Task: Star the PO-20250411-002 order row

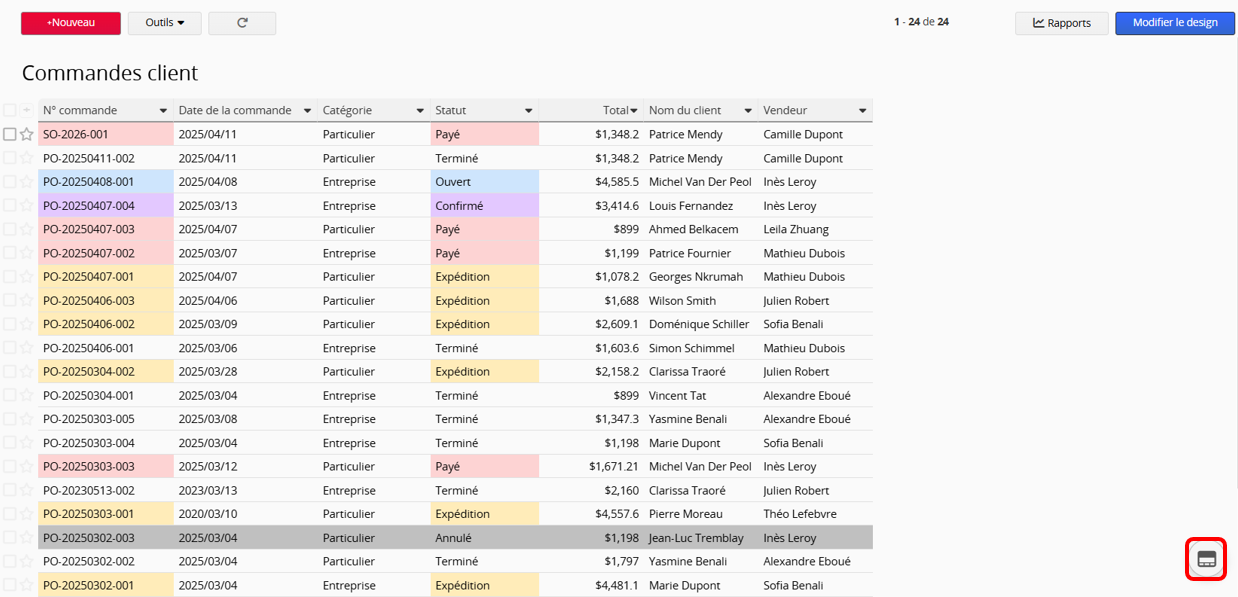Action: point(27,158)
